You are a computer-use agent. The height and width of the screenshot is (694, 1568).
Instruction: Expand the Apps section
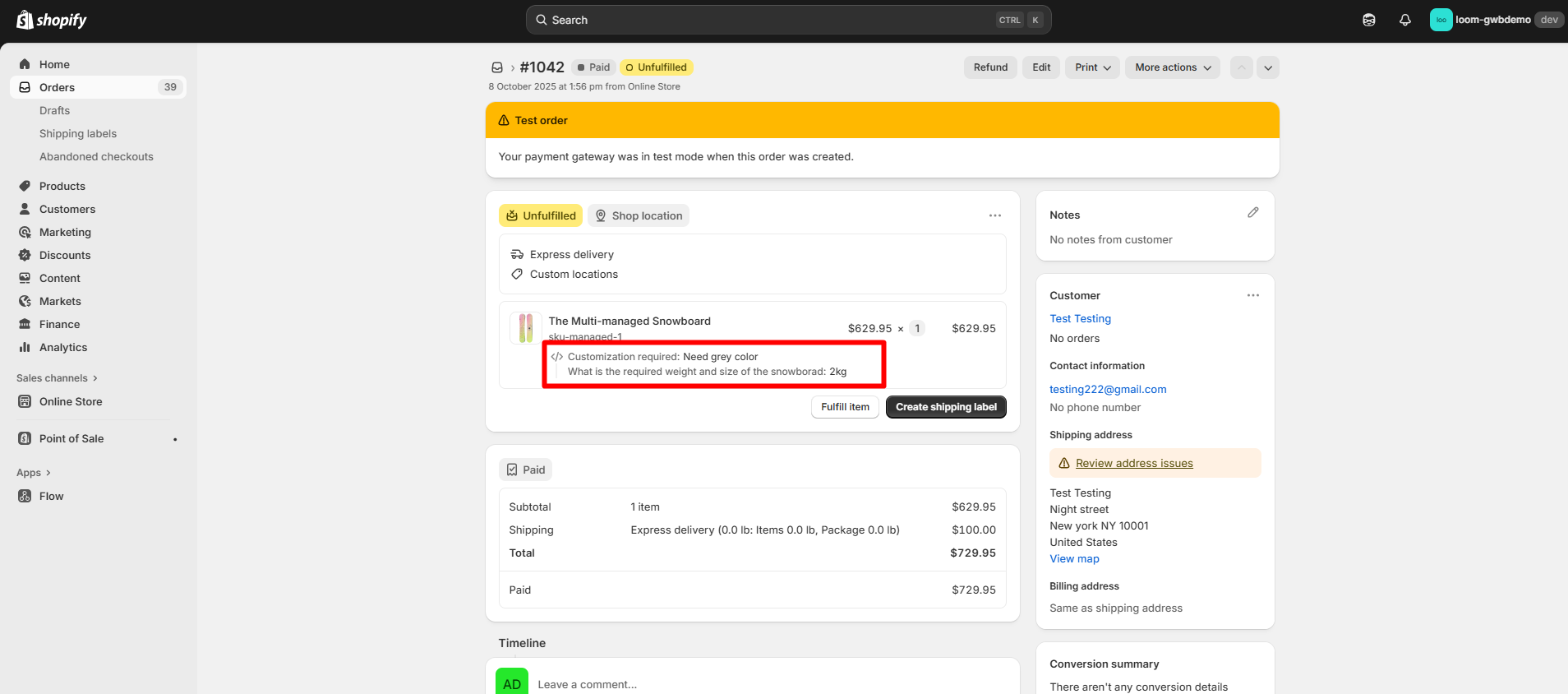tap(33, 473)
